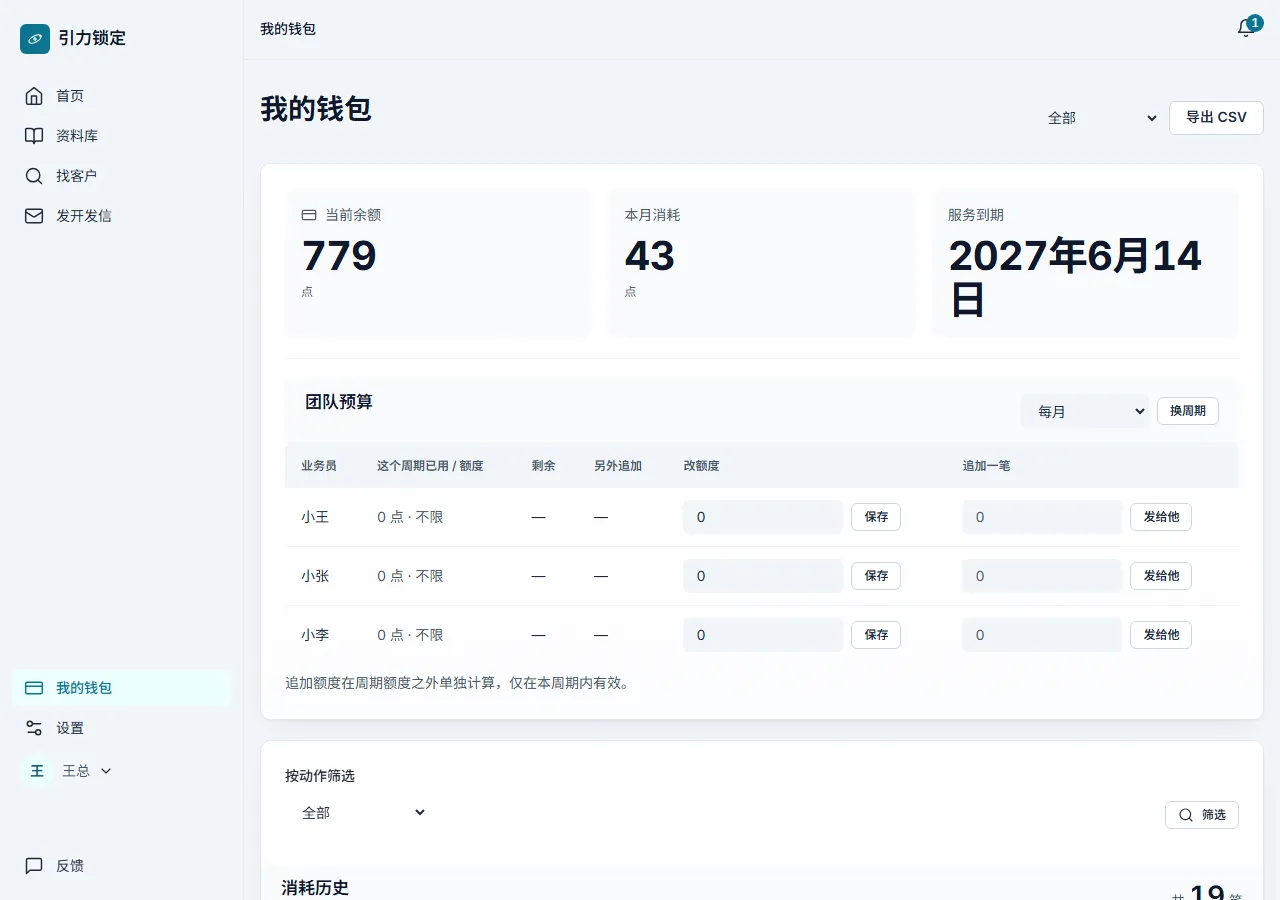The width and height of the screenshot is (1280, 900).
Task: Select 我的钱包 in the sidebar
Action: tap(122, 688)
